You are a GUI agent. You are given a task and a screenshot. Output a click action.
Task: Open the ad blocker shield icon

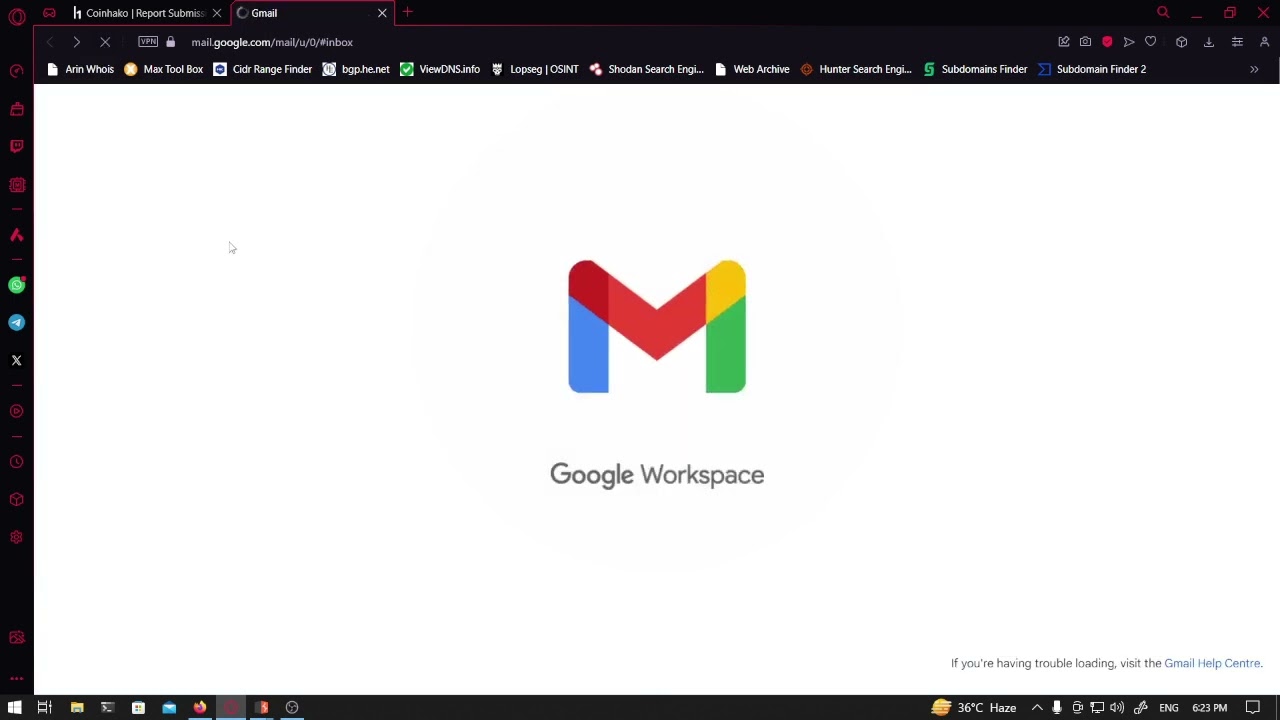(1107, 42)
